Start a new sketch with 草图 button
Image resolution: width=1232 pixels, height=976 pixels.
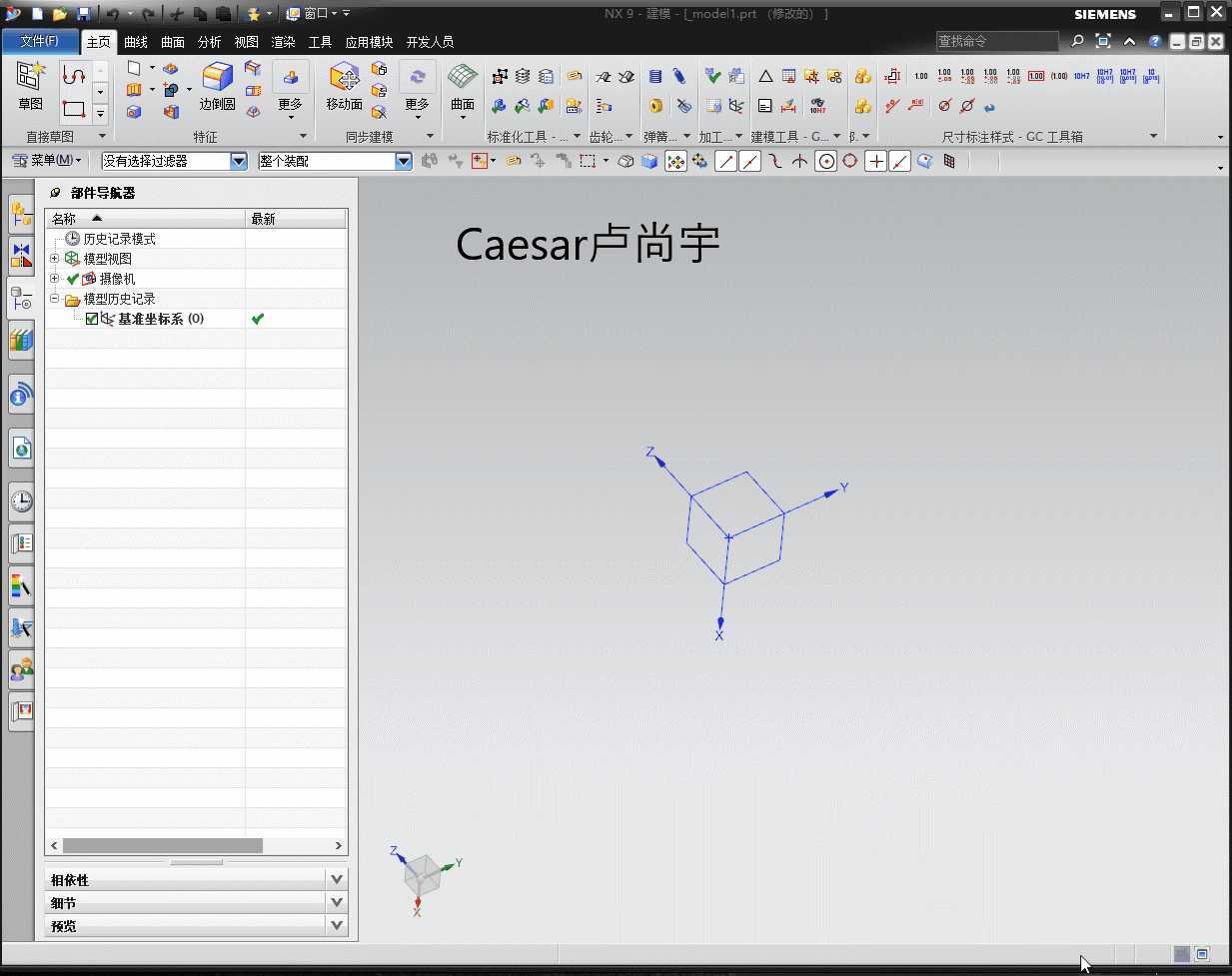pyautogui.click(x=30, y=85)
